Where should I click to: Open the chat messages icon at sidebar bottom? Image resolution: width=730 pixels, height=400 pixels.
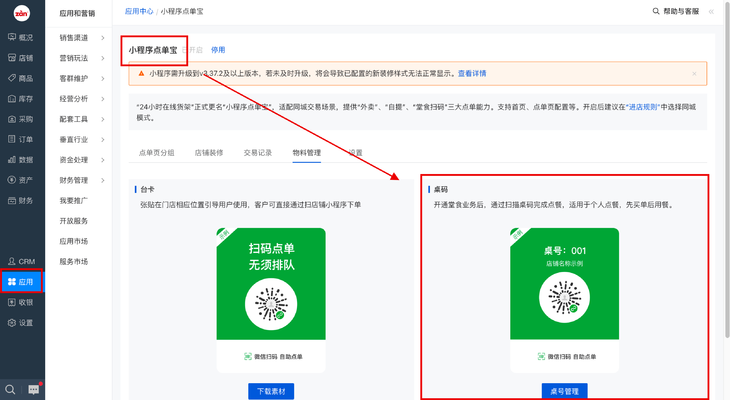[34, 389]
